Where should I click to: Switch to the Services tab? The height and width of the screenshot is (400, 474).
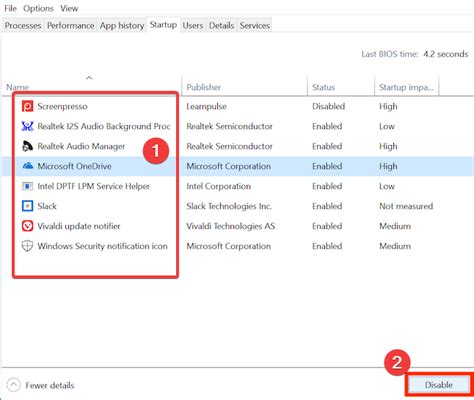click(x=255, y=25)
